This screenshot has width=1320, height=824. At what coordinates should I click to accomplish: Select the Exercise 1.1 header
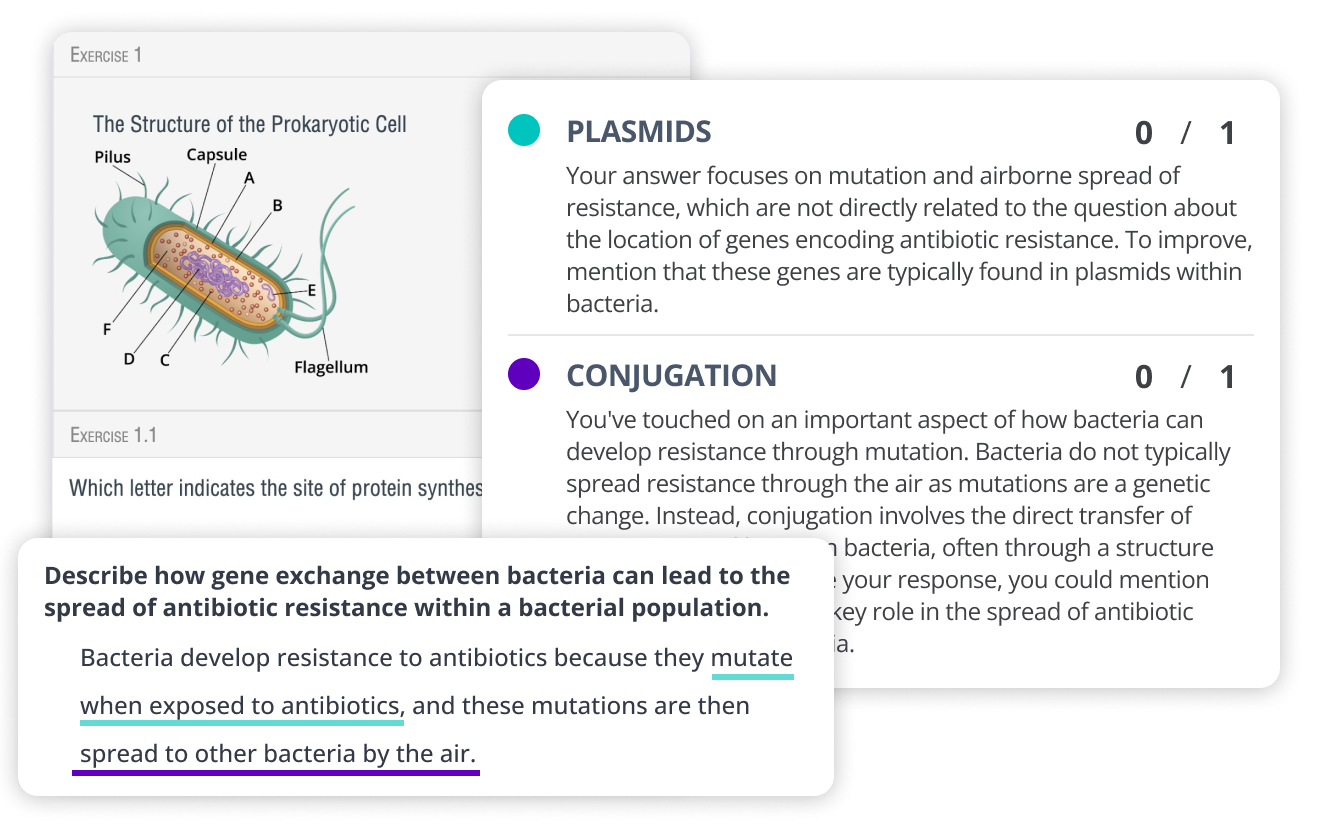(x=113, y=435)
